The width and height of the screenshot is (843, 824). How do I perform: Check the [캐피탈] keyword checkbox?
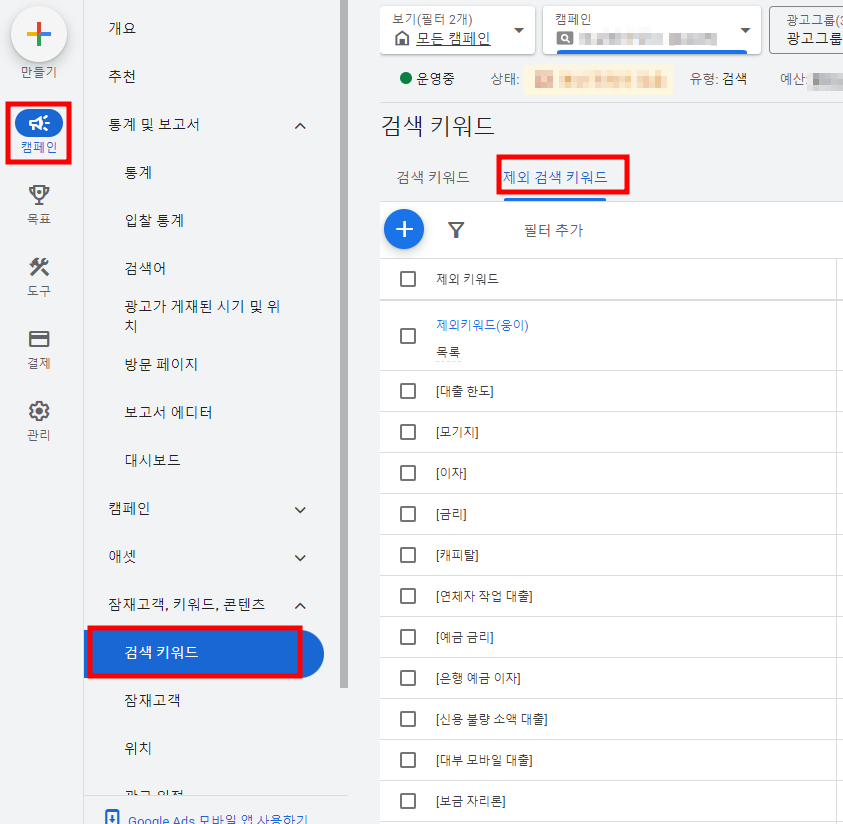[408, 555]
